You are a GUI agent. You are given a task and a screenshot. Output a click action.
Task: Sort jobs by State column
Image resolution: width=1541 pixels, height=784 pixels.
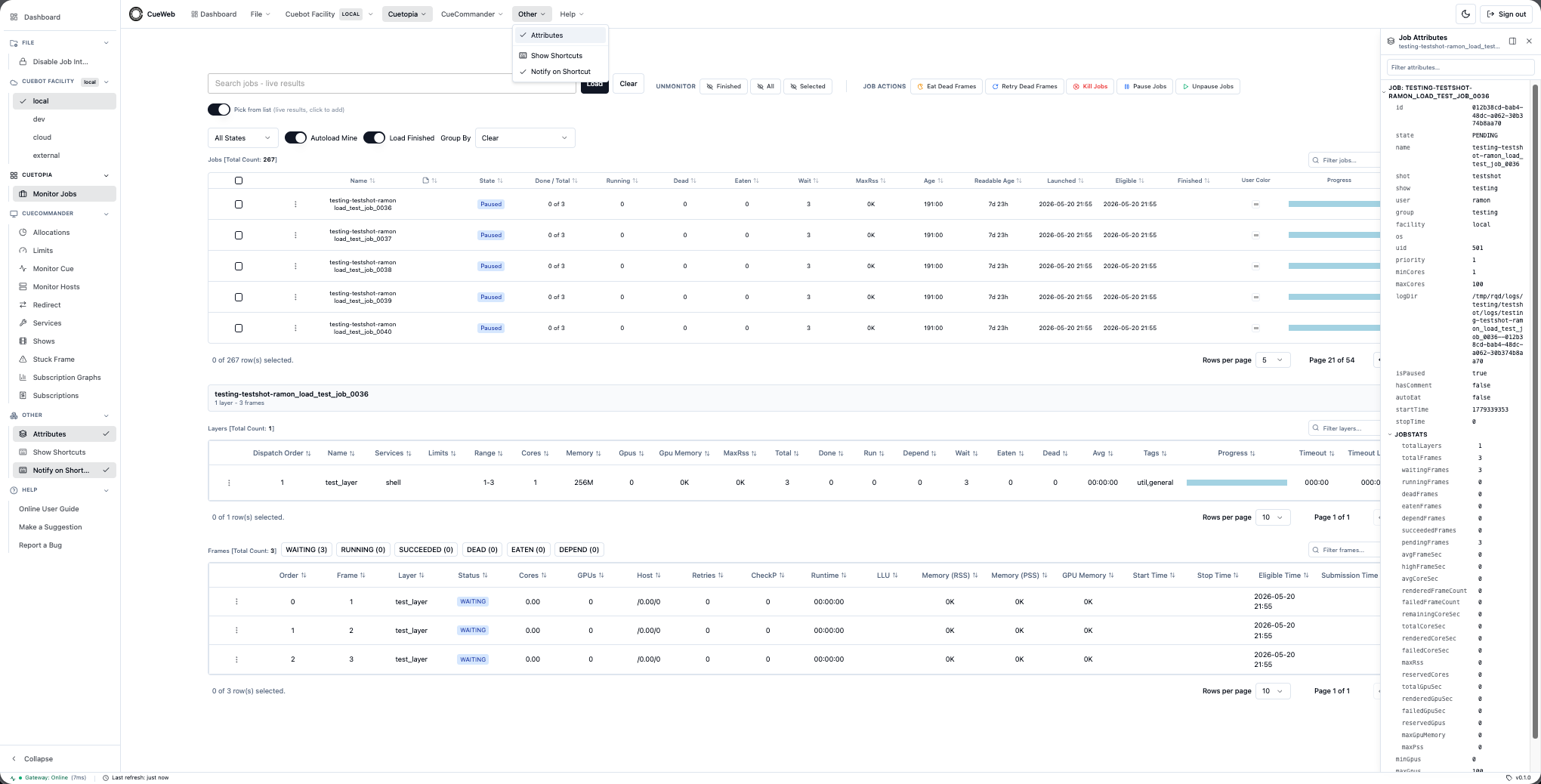(491, 181)
